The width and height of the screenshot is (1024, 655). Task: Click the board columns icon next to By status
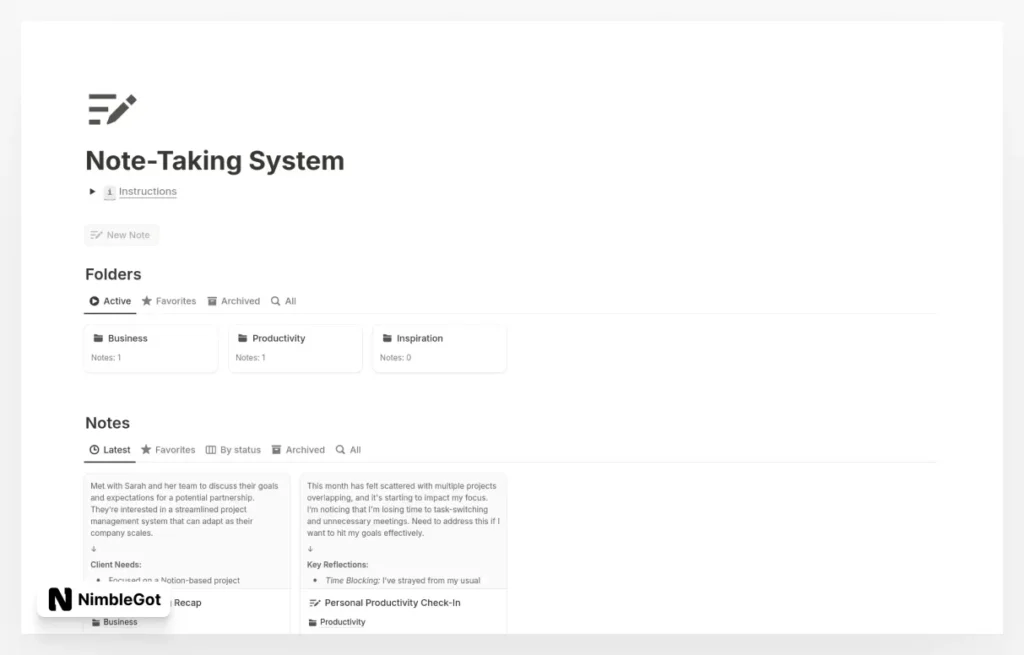[x=209, y=449]
